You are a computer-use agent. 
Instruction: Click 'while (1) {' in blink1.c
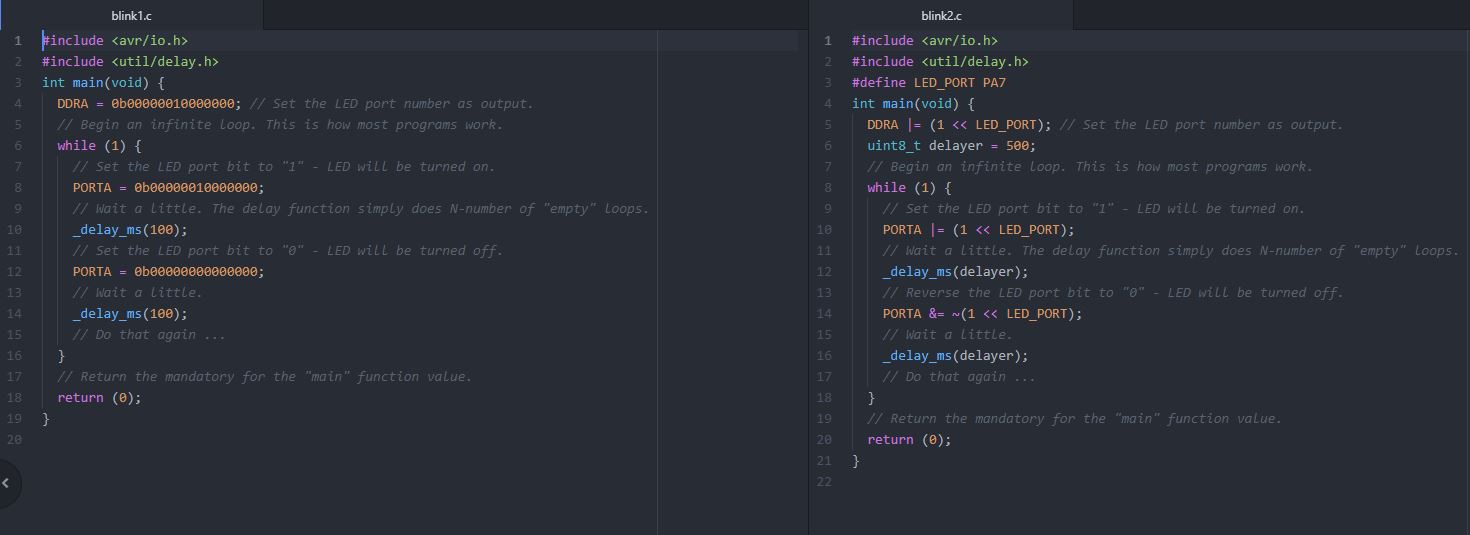pos(99,146)
